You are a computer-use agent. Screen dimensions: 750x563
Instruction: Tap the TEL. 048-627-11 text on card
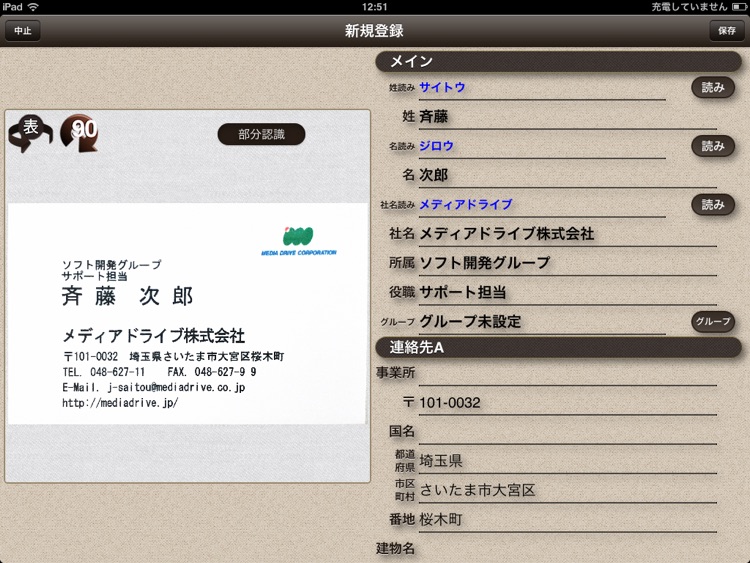coord(103,372)
